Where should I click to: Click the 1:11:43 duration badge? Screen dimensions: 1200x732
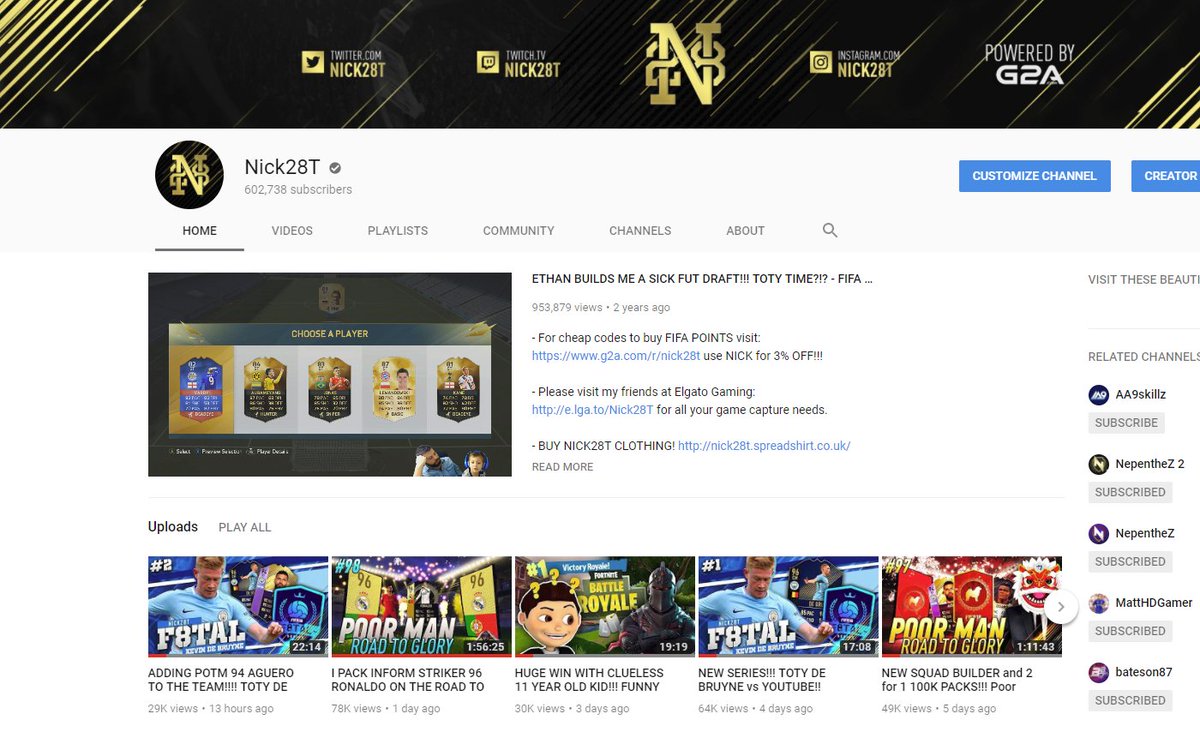coord(1035,647)
